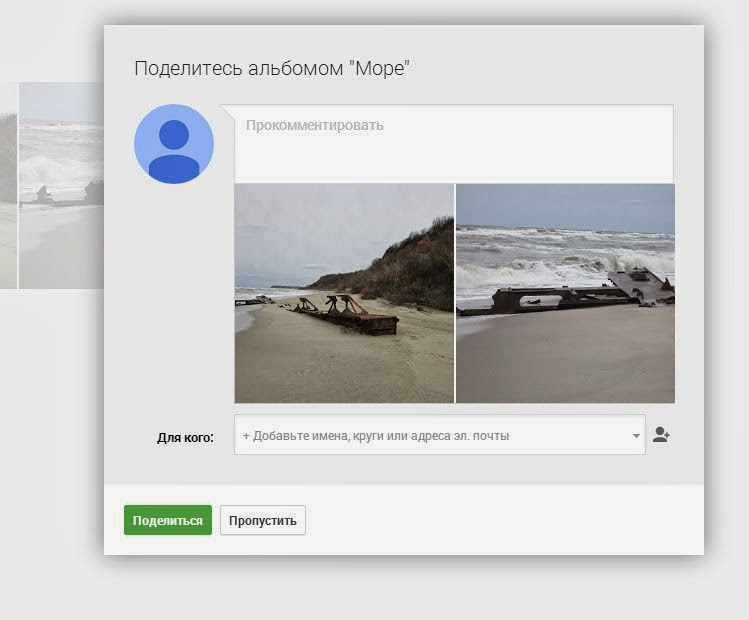Click the blue profile avatar icon
Viewport: 749px width, 620px height.
coord(174,144)
